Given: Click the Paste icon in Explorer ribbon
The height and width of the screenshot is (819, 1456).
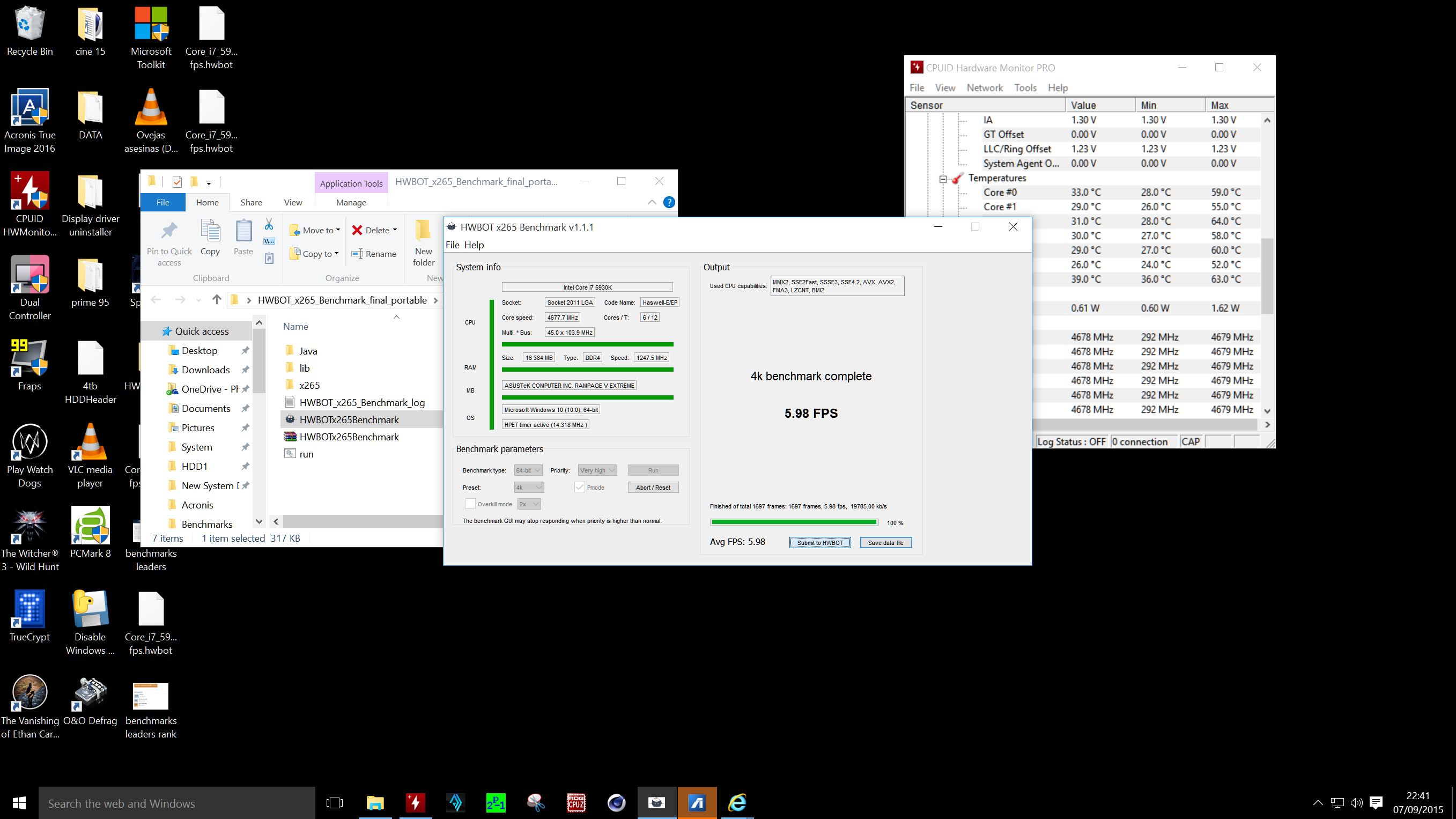Looking at the screenshot, I should (x=243, y=238).
